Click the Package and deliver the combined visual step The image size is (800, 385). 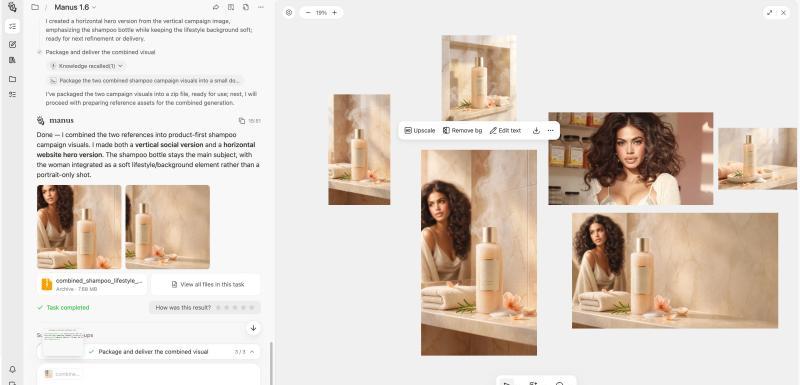[x=100, y=52]
